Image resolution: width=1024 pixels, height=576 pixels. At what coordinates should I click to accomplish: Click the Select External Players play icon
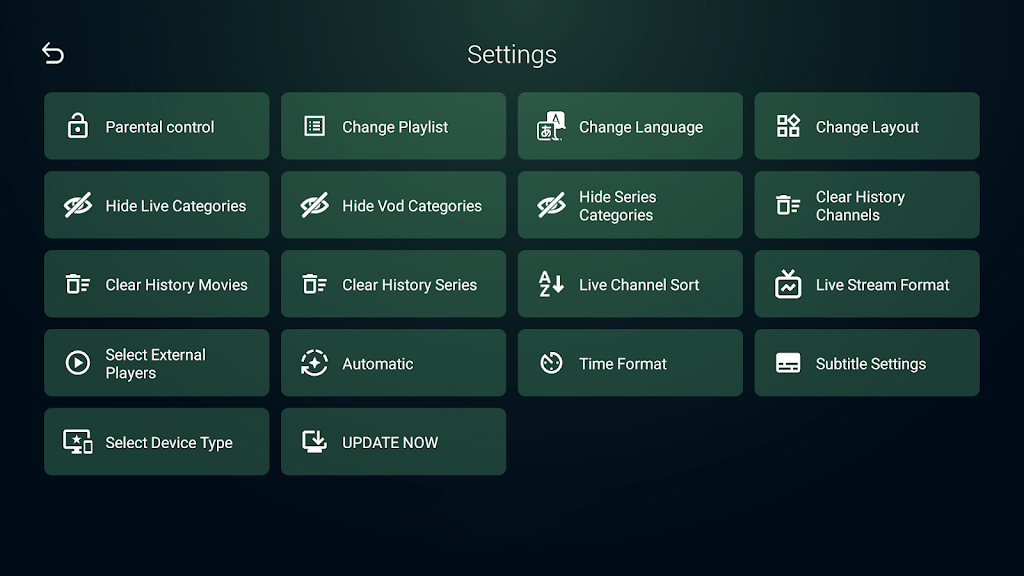[77, 363]
